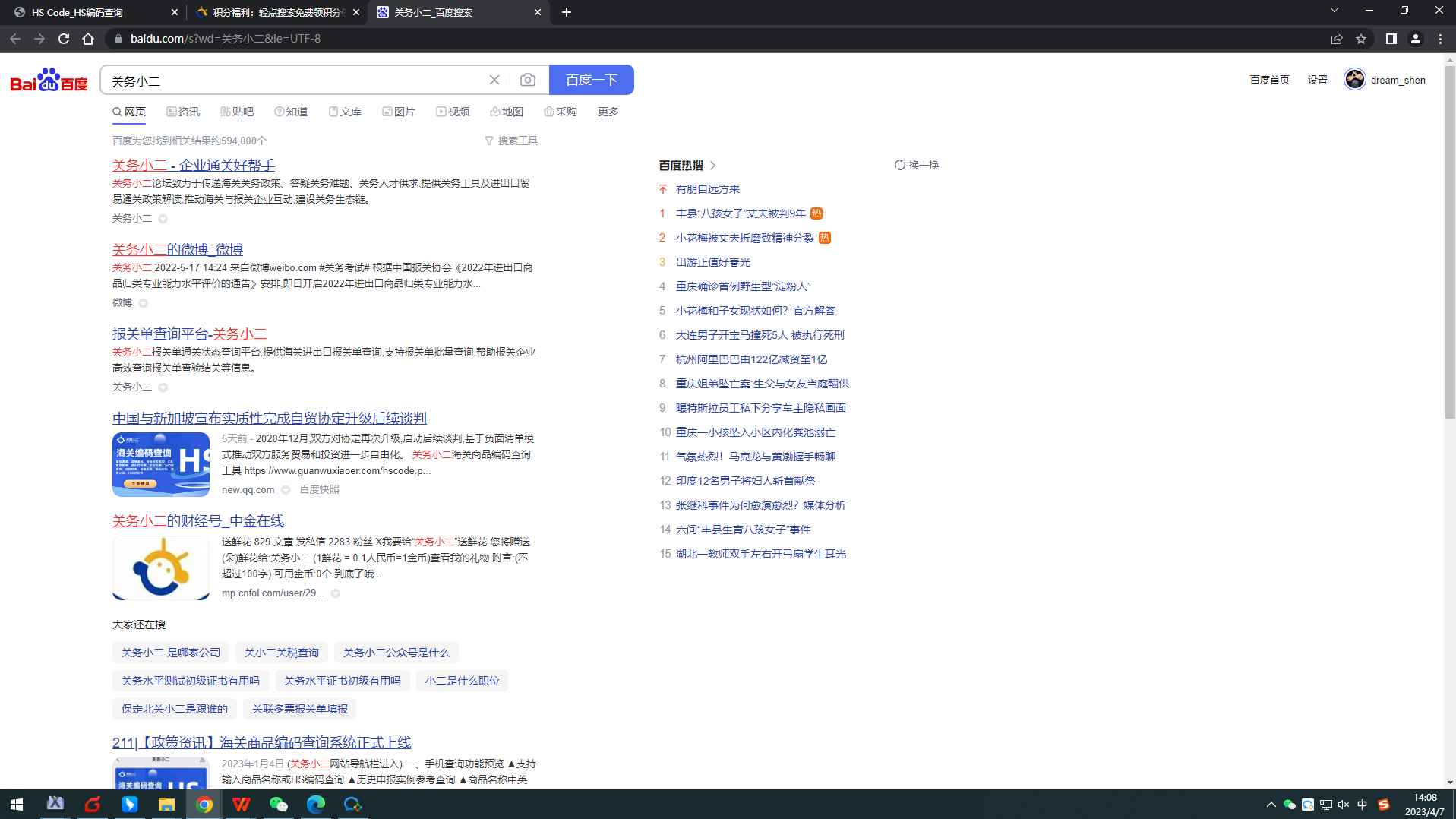
Task: Reload the current page
Action: coord(64,39)
